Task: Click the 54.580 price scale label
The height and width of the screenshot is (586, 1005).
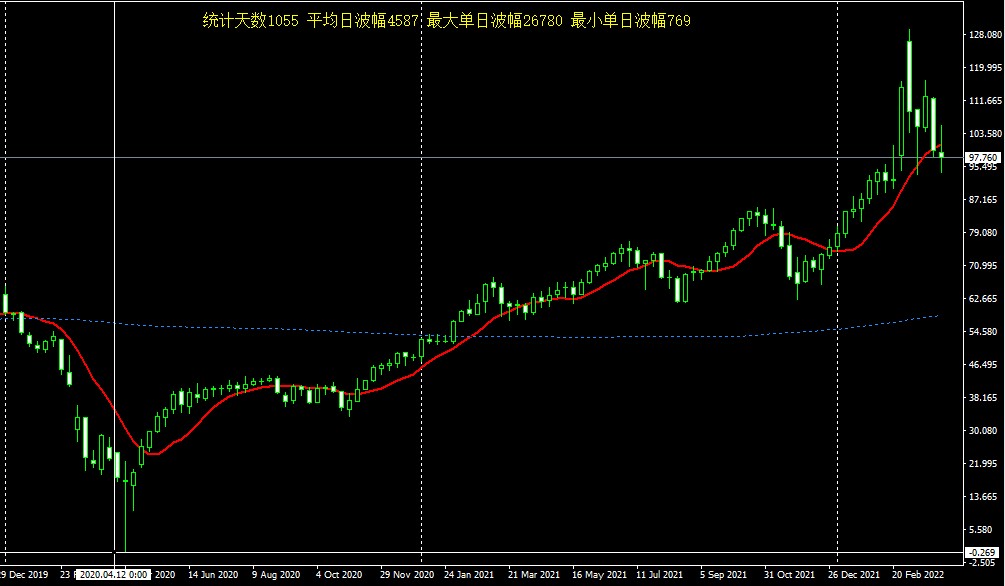Action: (984, 332)
